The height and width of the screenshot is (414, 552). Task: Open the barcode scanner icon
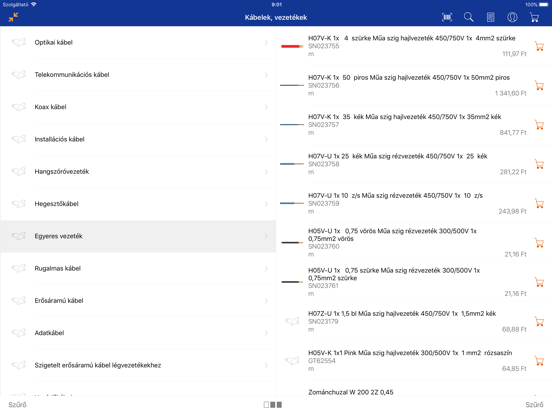tap(447, 17)
